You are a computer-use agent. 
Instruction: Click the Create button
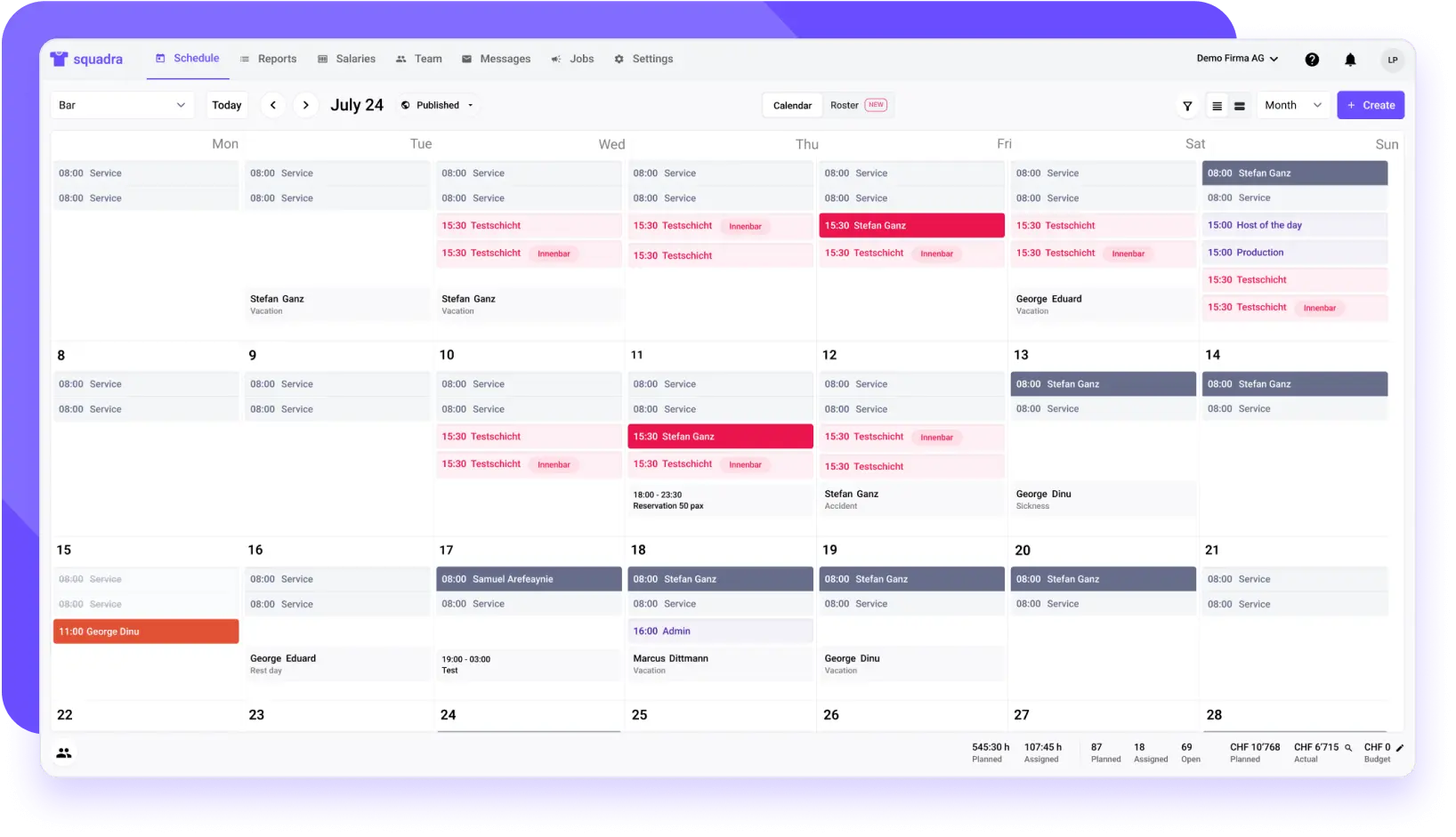coord(1371,105)
